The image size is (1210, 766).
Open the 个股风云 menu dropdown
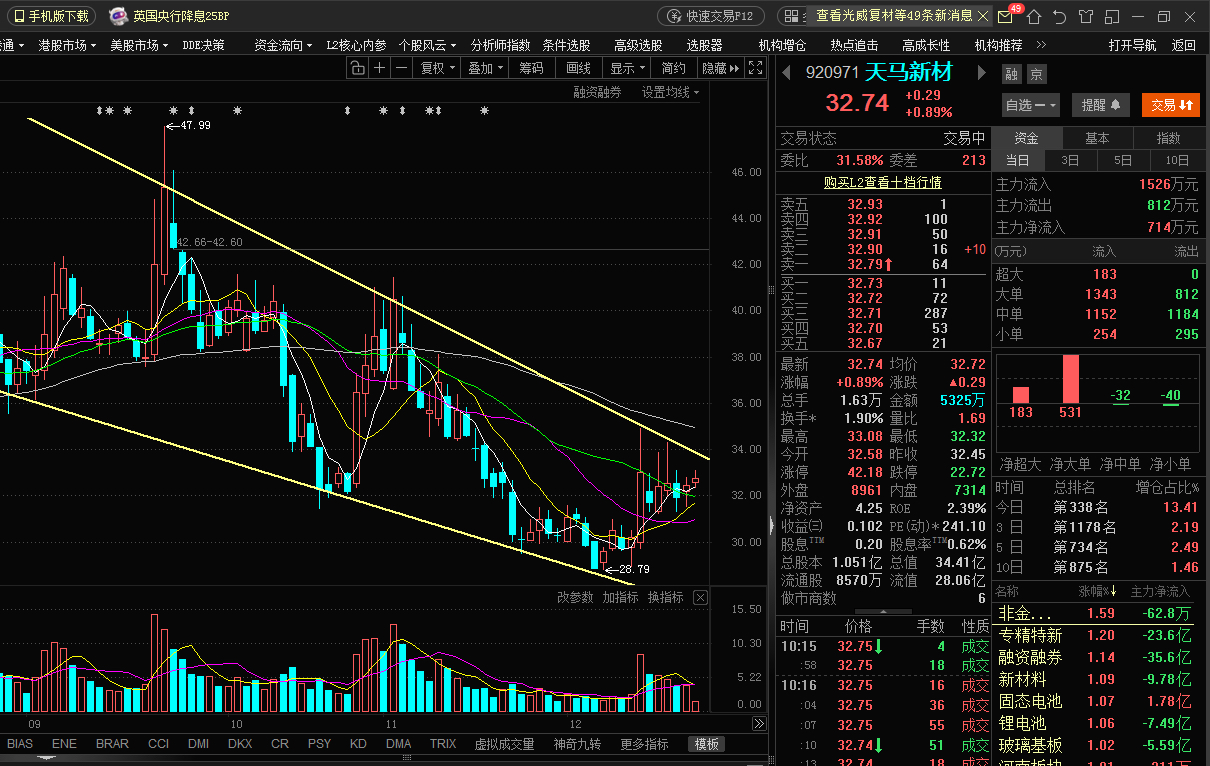point(428,45)
